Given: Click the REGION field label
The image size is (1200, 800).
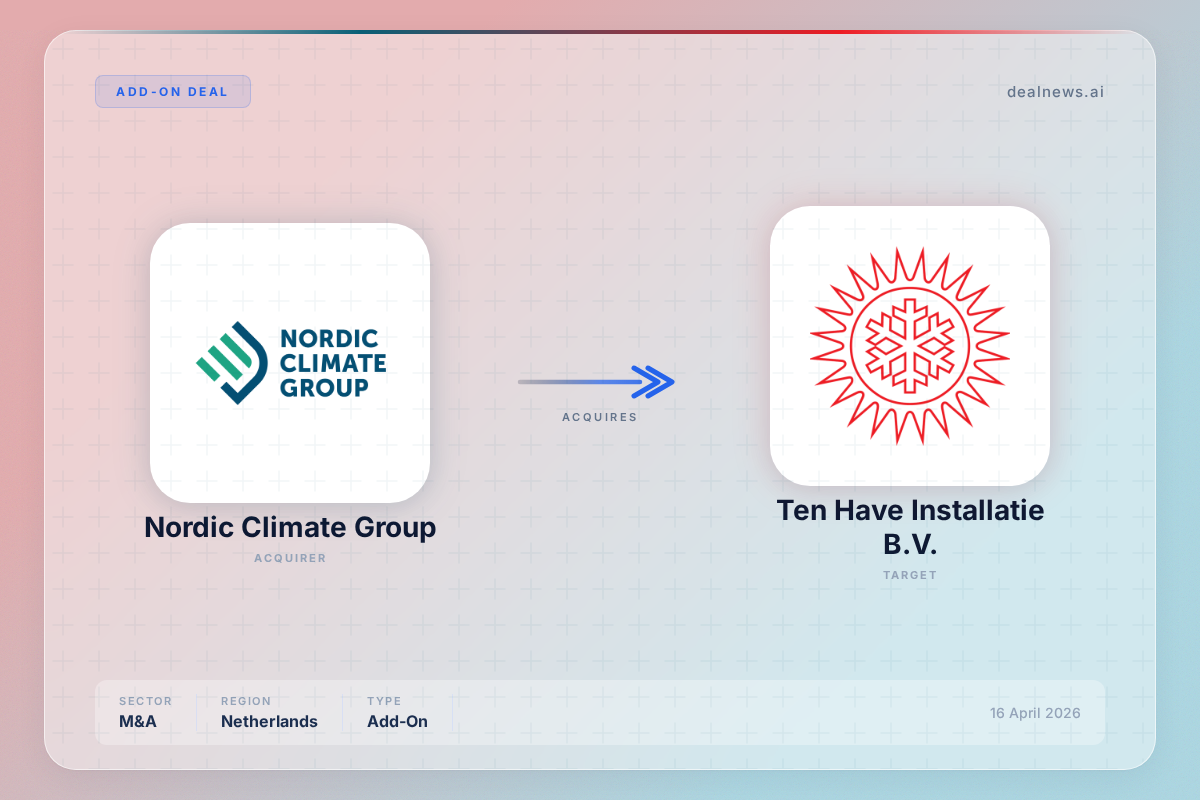Looking at the screenshot, I should (x=246, y=701).
